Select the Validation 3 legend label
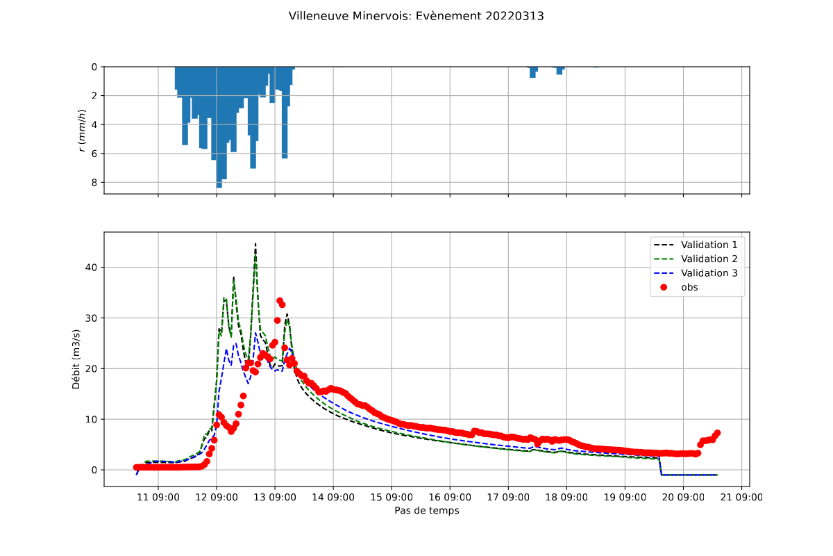The image size is (833, 556). [709, 273]
